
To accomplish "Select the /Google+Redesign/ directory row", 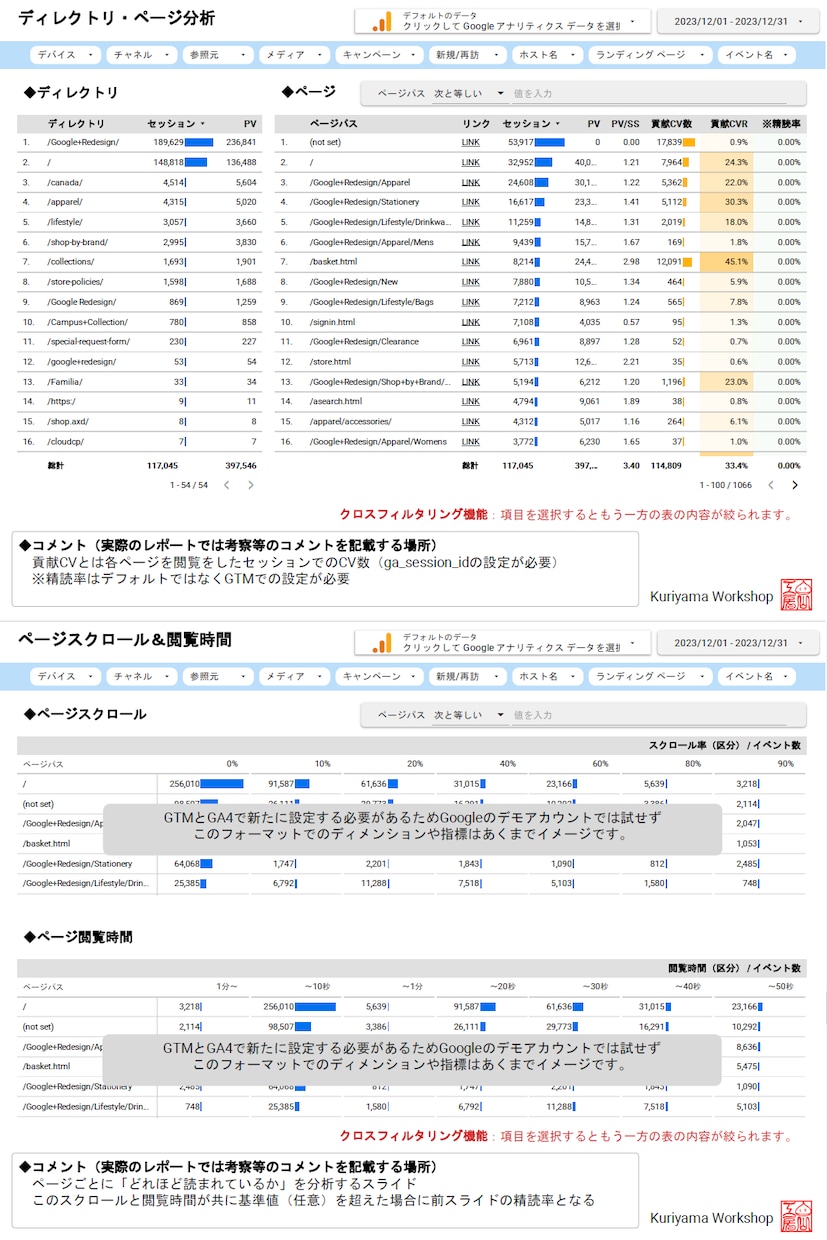I will click(140, 143).
